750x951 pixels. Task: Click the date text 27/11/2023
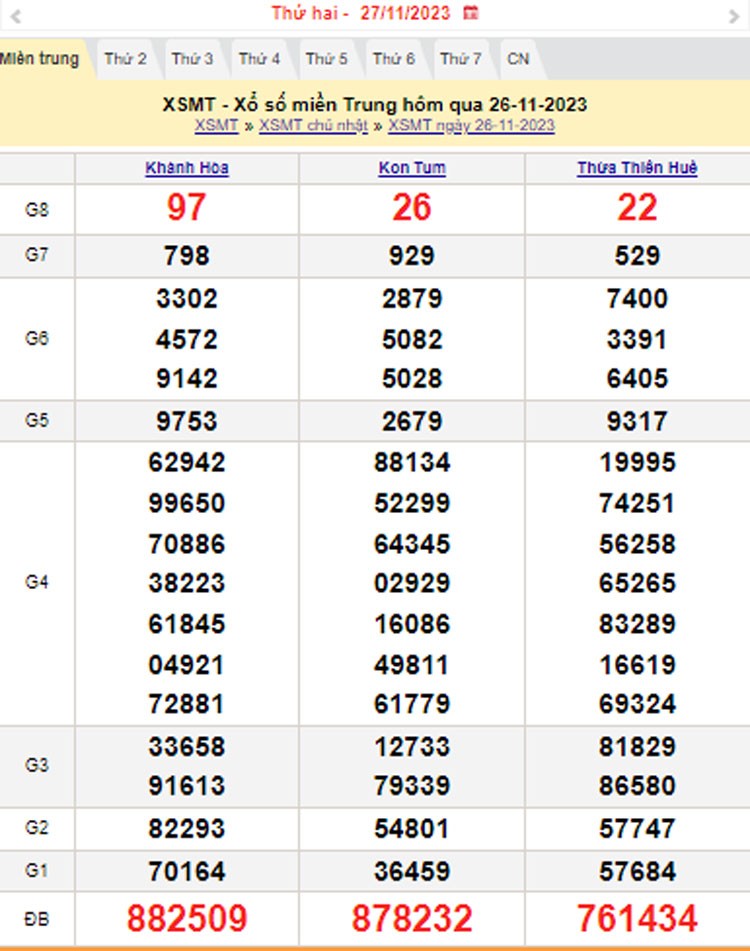click(x=404, y=13)
